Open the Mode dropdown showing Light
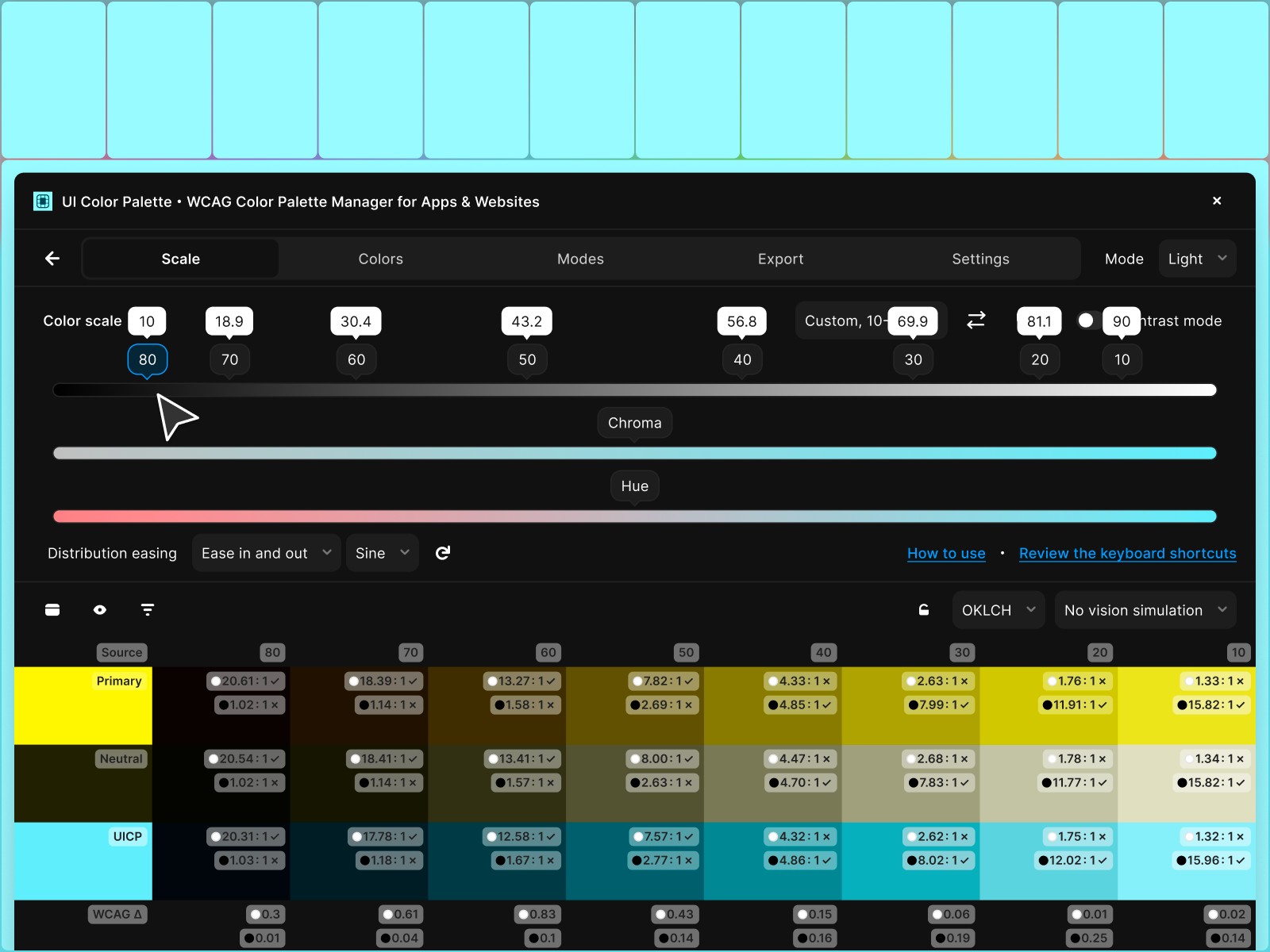 coord(1197,258)
